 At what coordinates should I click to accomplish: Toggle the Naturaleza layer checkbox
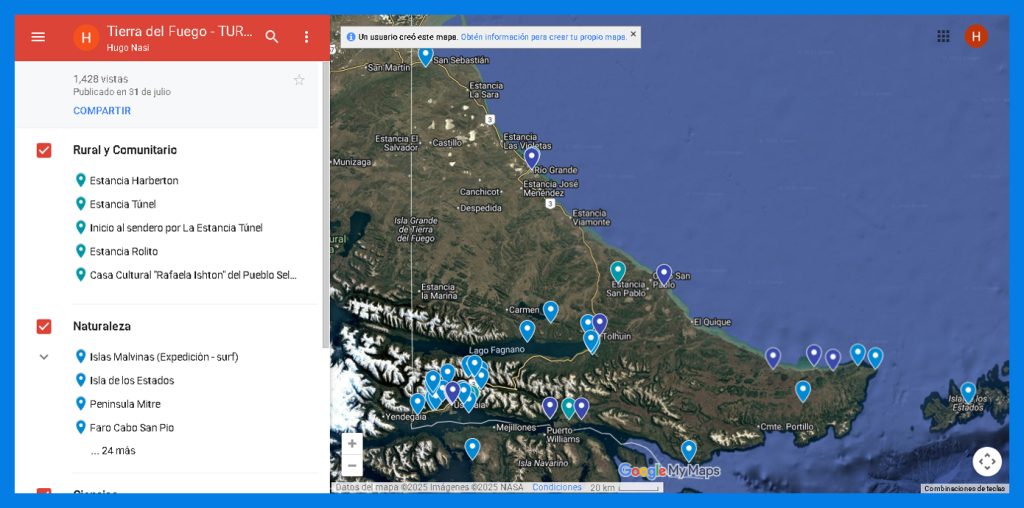pyautogui.click(x=44, y=326)
